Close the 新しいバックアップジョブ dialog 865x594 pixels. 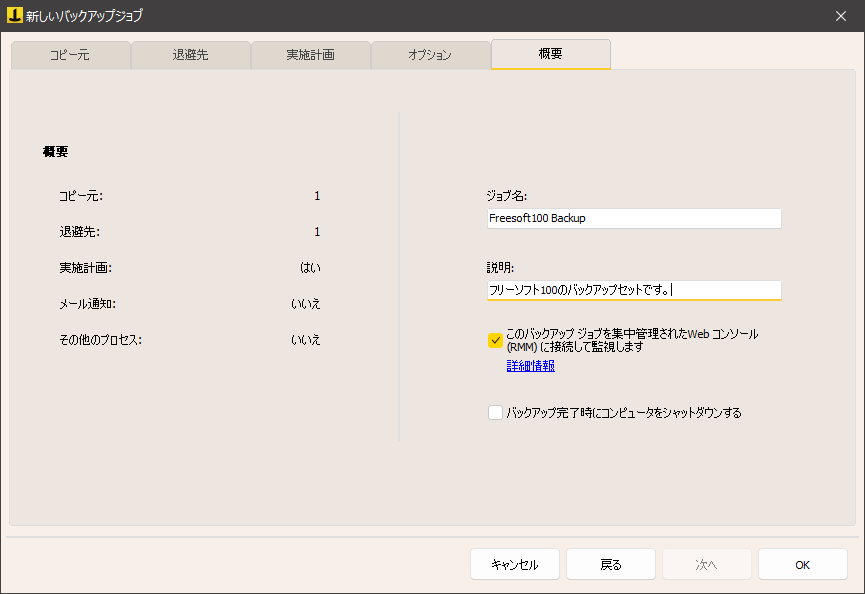click(x=840, y=16)
